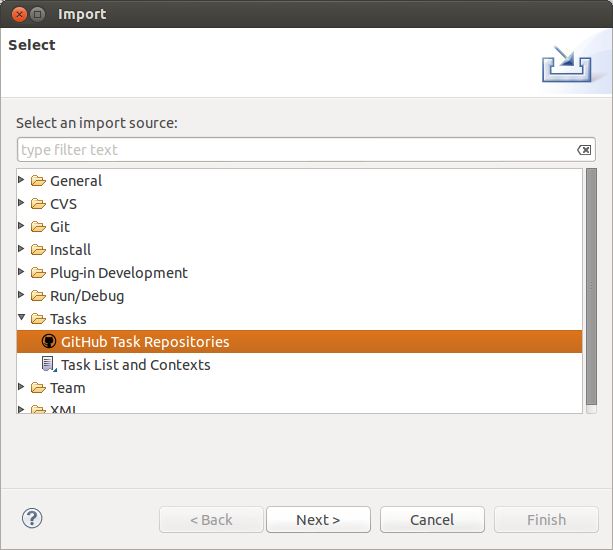613x550 pixels.
Task: Select the General tree label
Action: (76, 181)
